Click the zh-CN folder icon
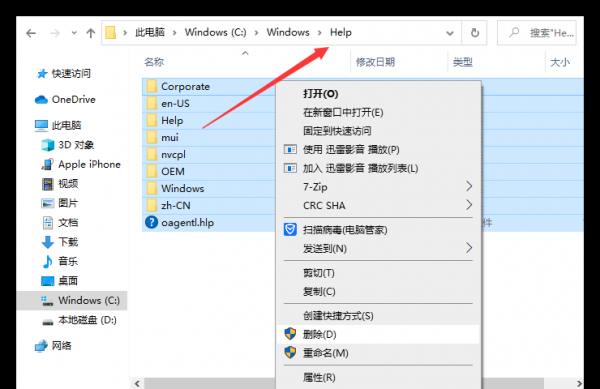The width and height of the screenshot is (600, 389). pos(152,205)
